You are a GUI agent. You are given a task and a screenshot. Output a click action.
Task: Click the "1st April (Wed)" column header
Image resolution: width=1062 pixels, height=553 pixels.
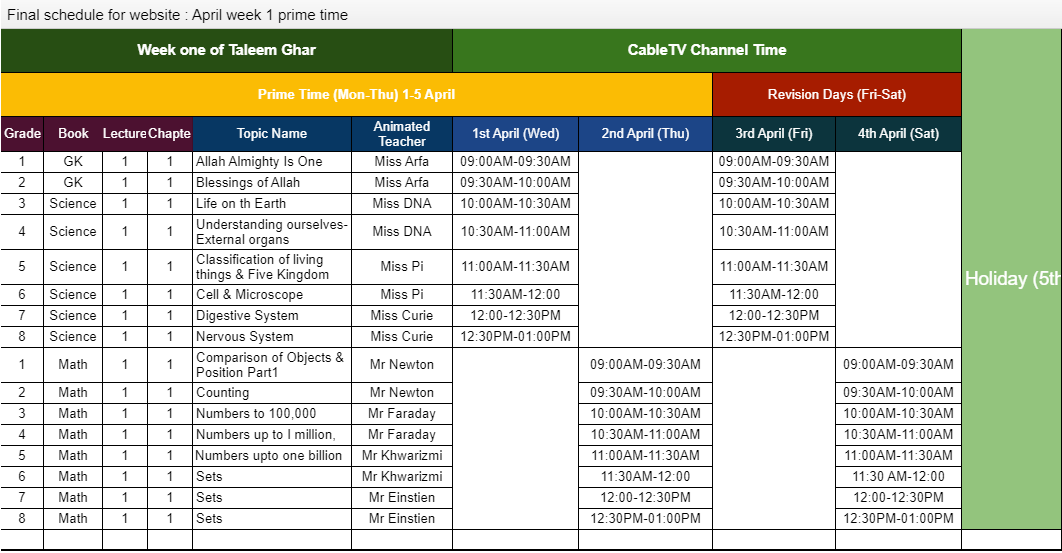(x=515, y=134)
